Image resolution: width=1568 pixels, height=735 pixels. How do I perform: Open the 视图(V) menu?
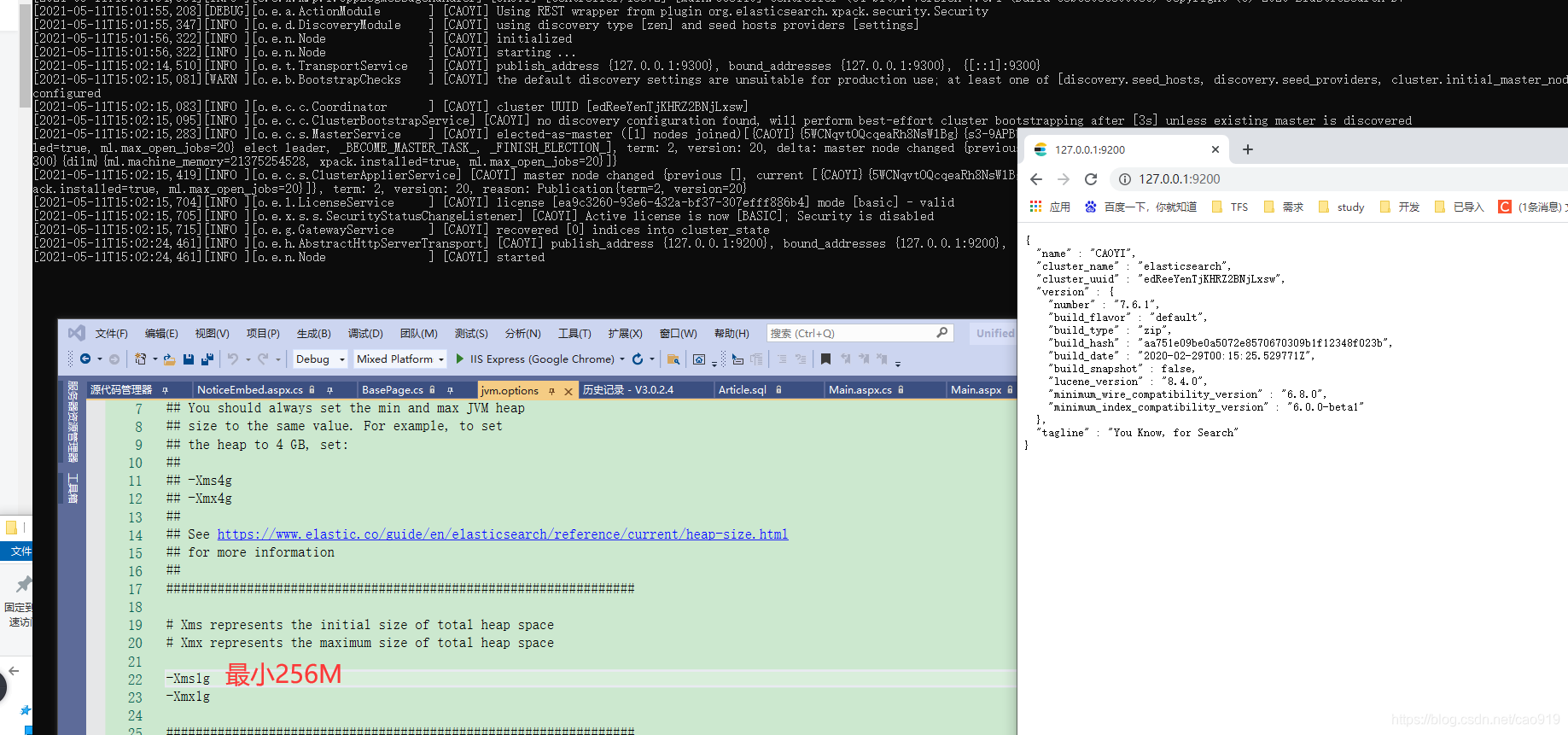(212, 334)
